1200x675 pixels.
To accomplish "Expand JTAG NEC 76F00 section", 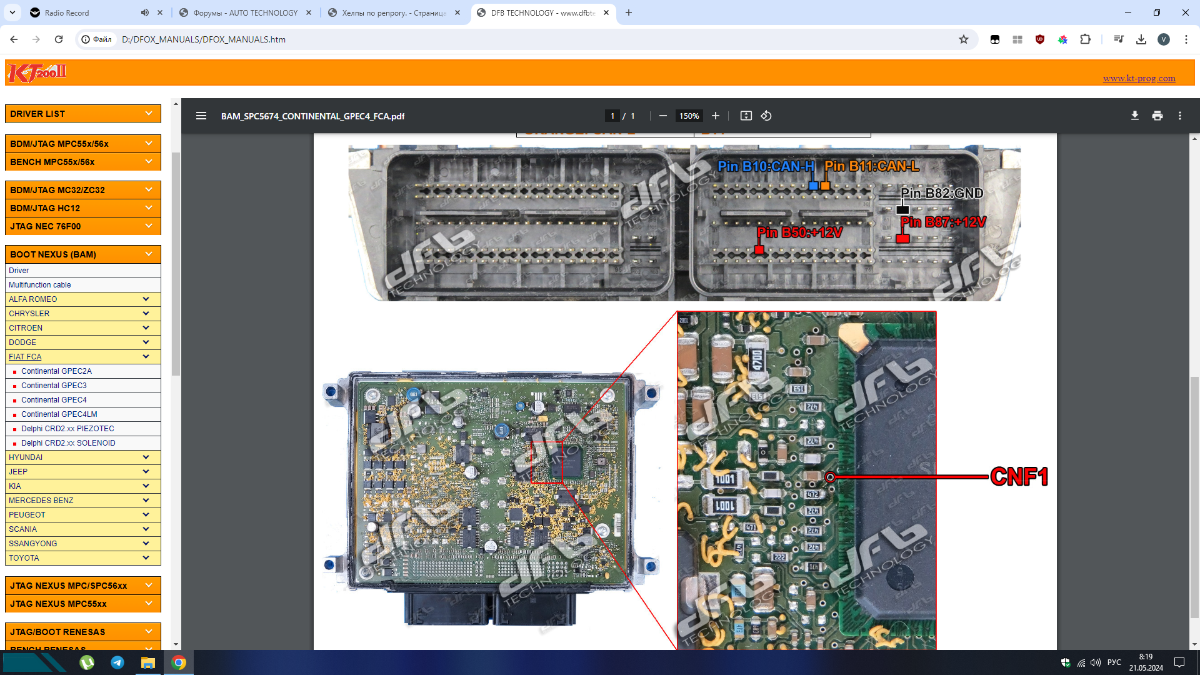I will [x=83, y=226].
